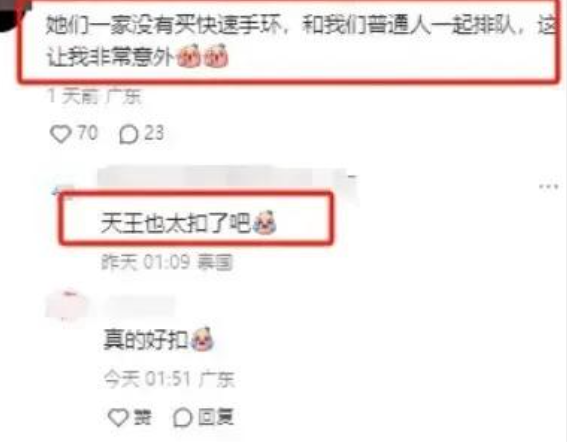Click the emoji after 真的好扣
Screen dimensions: 568x442
coord(202,339)
